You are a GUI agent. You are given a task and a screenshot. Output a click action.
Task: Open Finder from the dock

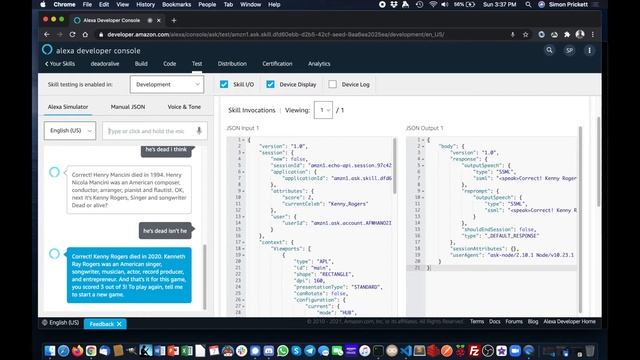(50, 351)
